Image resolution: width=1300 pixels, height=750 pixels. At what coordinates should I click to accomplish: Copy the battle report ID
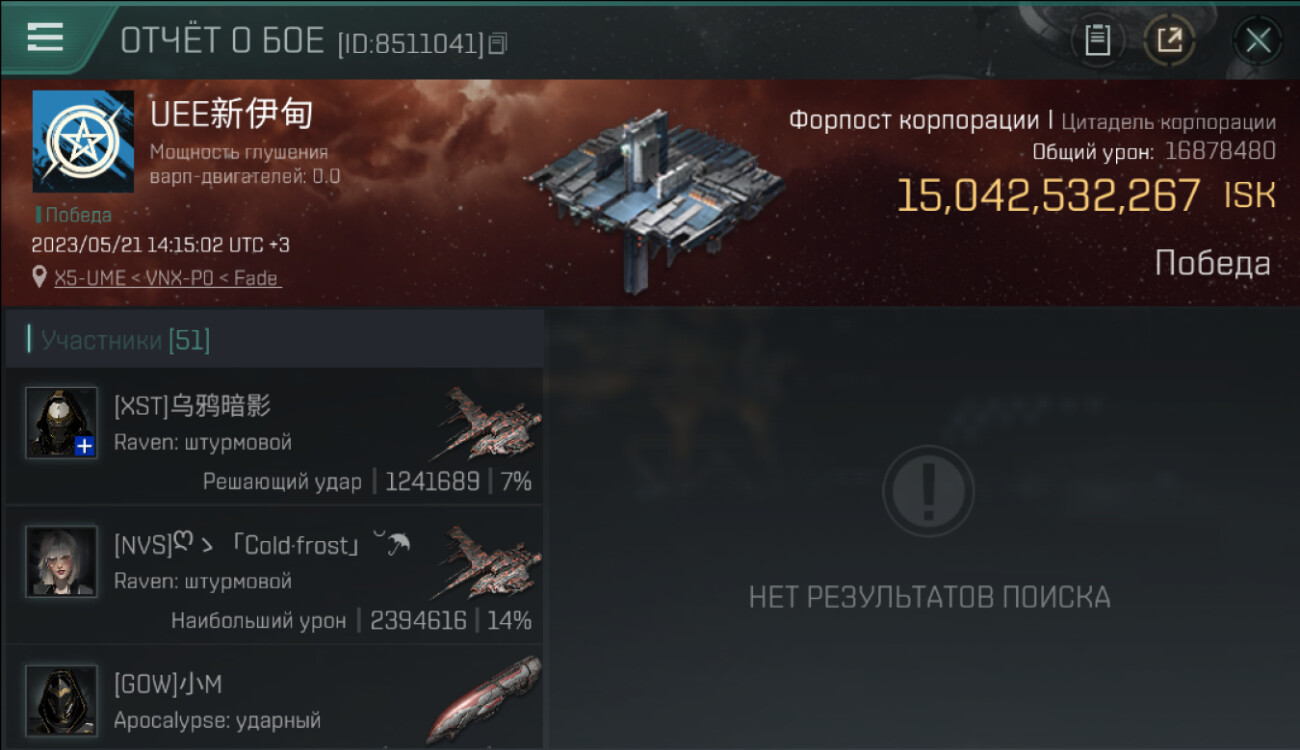(x=498, y=43)
